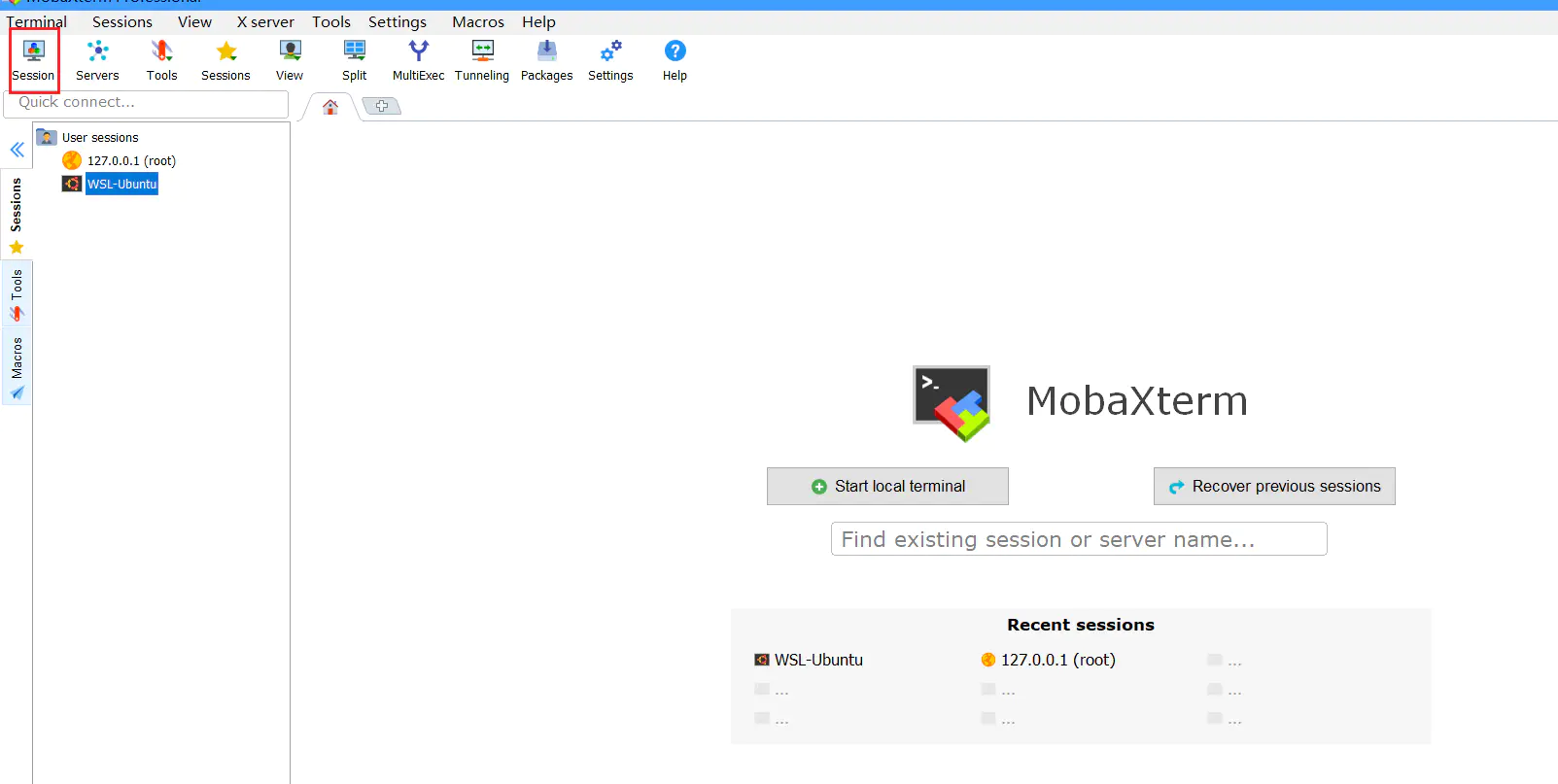This screenshot has width=1558, height=784.
Task: Click the Start local terminal button
Action: (x=887, y=487)
